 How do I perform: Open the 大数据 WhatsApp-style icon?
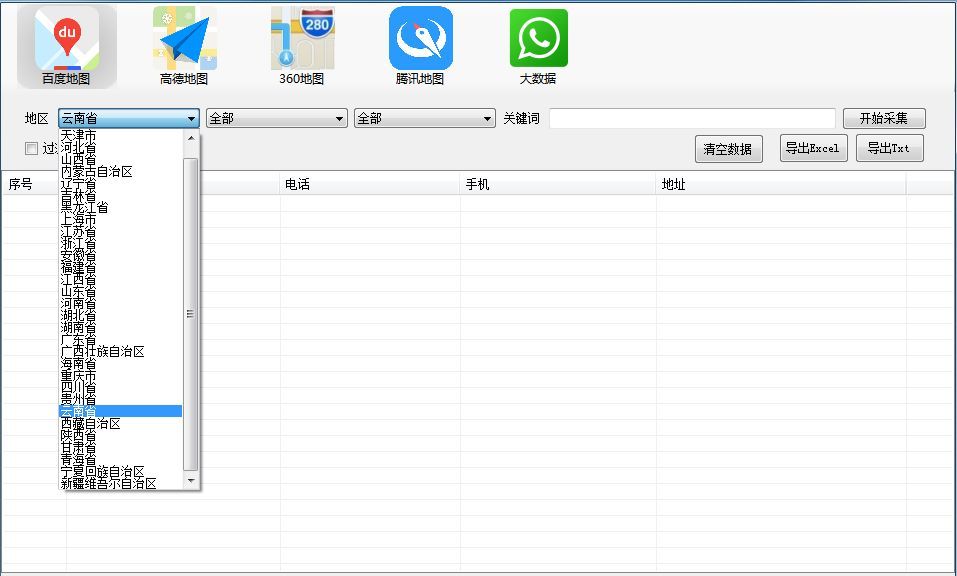pyautogui.click(x=538, y=46)
